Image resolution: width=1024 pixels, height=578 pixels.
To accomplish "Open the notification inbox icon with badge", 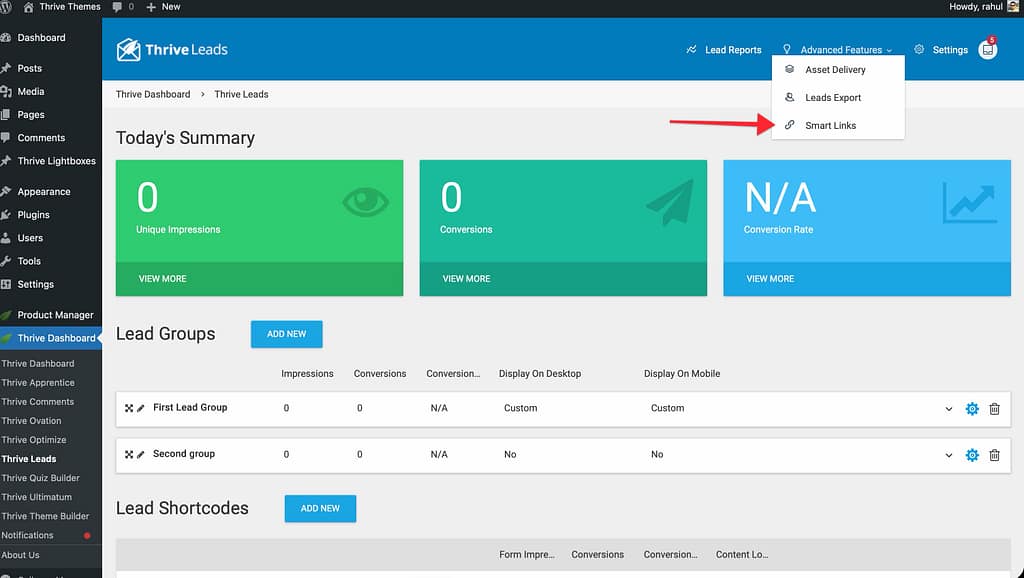I will pos(988,49).
